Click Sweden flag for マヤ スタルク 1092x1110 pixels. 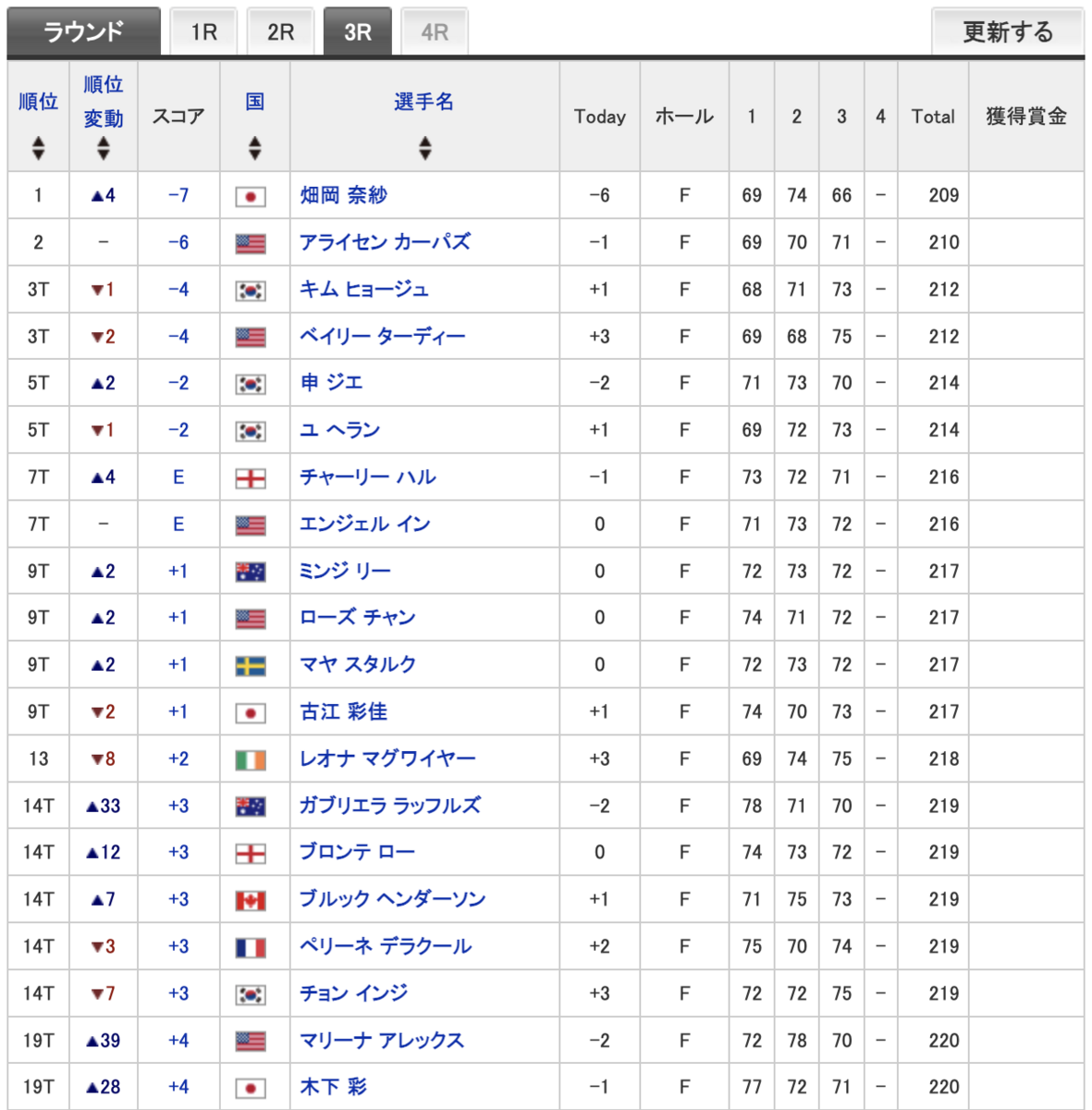point(251,667)
